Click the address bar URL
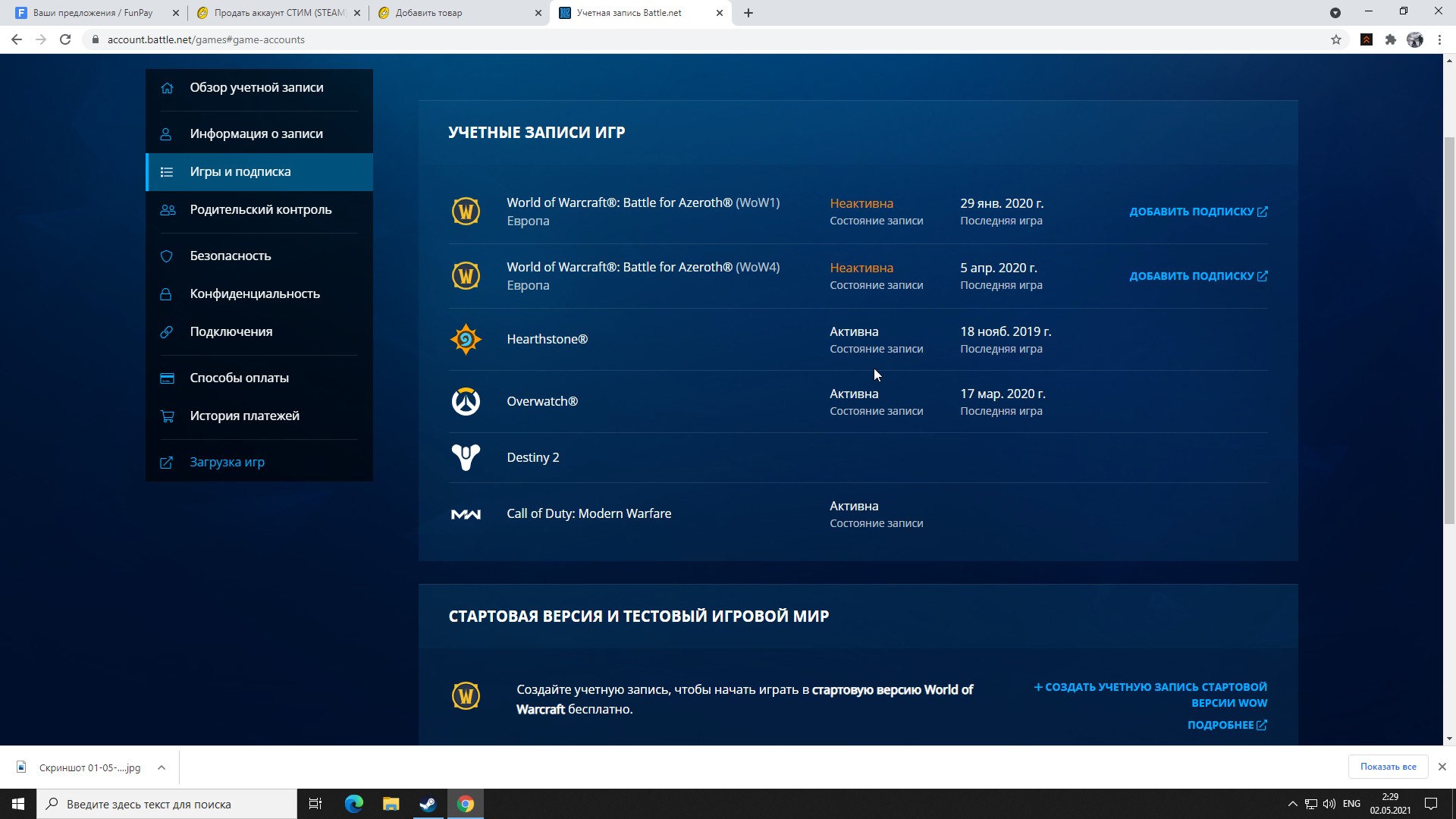The image size is (1456, 819). coord(206,39)
